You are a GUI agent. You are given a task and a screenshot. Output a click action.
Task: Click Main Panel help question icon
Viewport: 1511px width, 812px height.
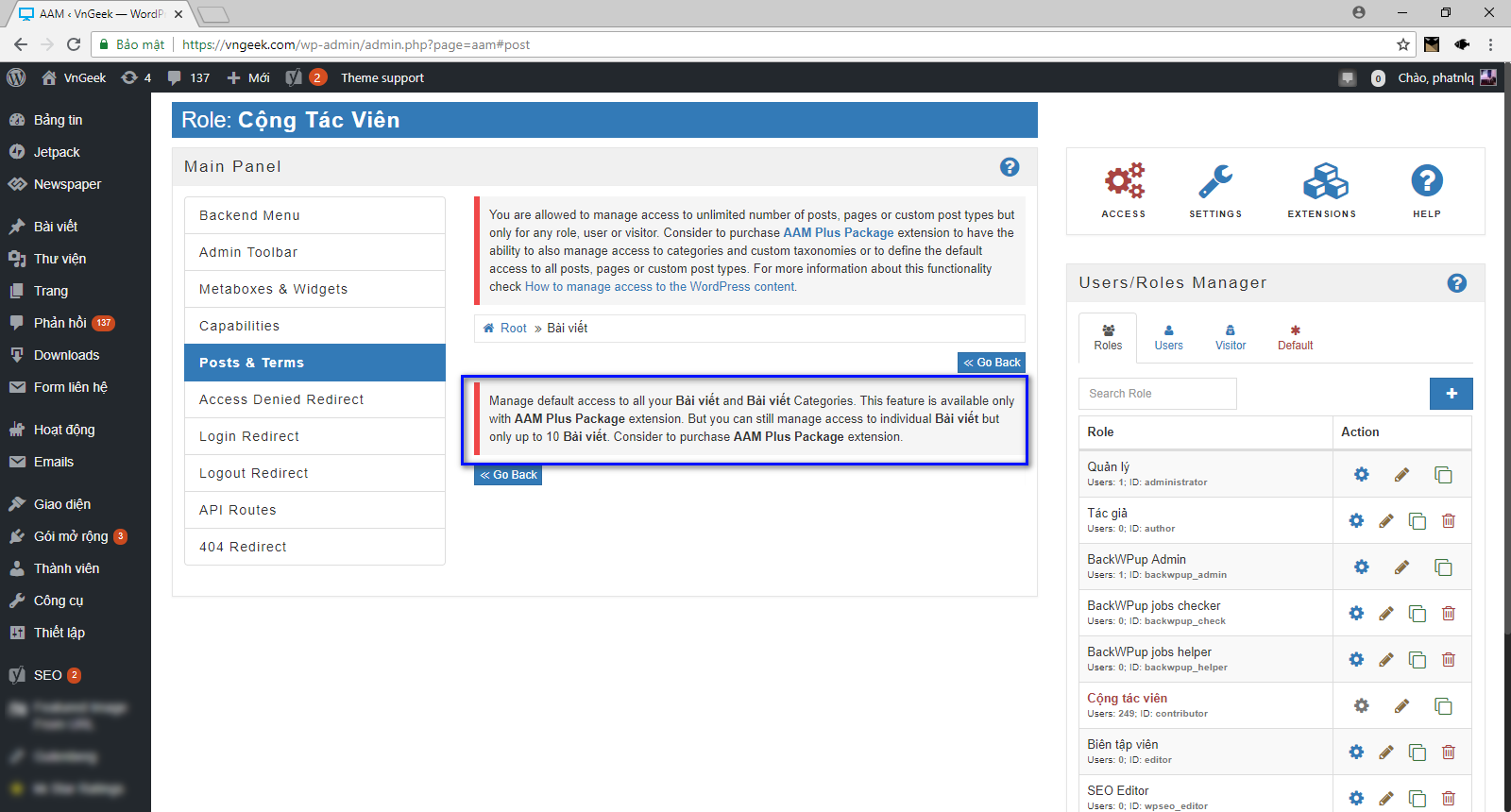point(1010,166)
